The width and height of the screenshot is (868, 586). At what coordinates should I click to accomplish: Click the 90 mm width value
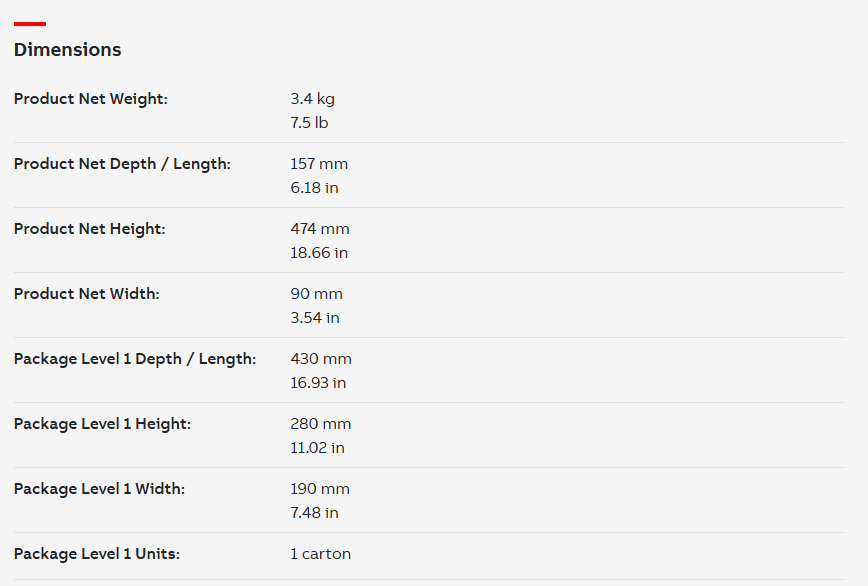click(317, 294)
